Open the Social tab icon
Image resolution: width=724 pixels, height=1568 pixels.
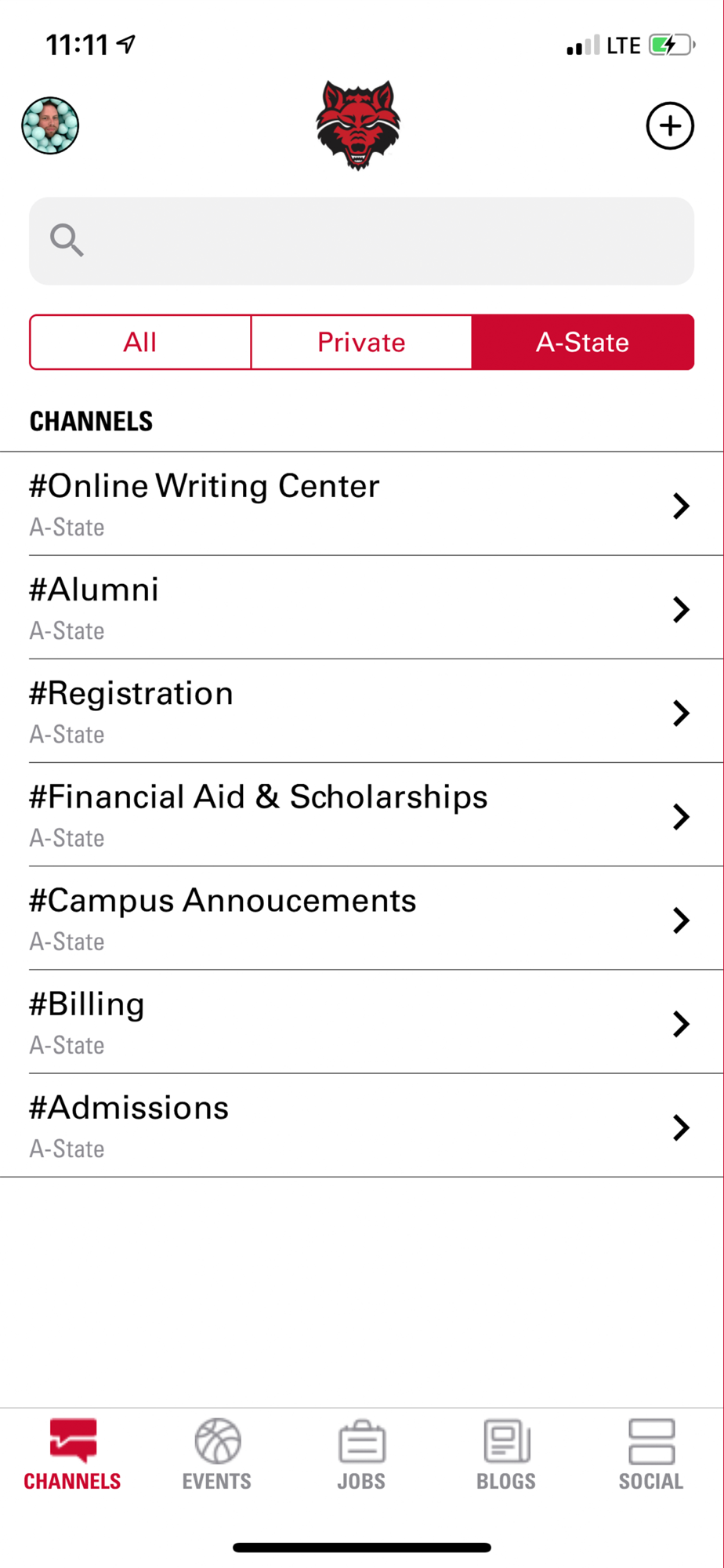(651, 1454)
